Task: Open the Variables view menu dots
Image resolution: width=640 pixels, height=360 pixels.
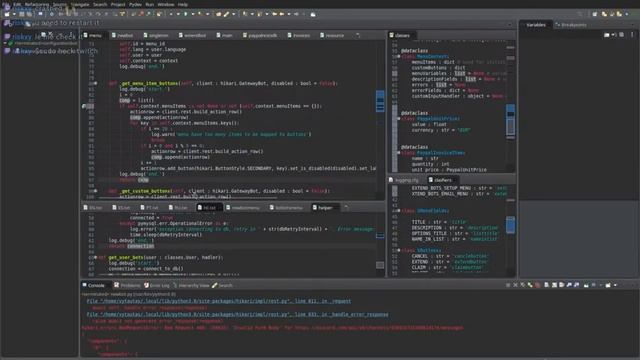Action: (x=632, y=35)
